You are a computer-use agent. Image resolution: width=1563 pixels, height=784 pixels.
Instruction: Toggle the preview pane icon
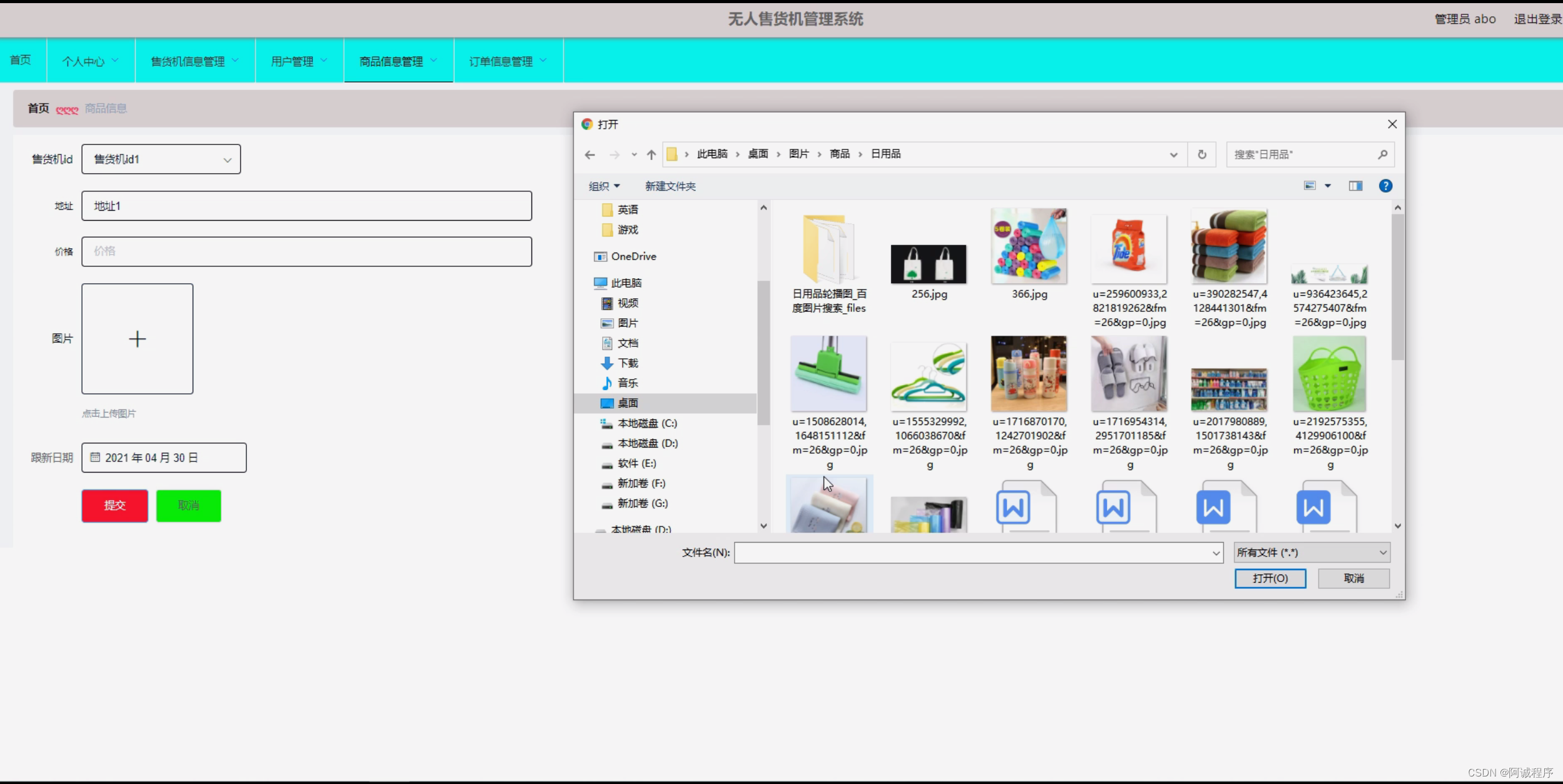[x=1355, y=186]
